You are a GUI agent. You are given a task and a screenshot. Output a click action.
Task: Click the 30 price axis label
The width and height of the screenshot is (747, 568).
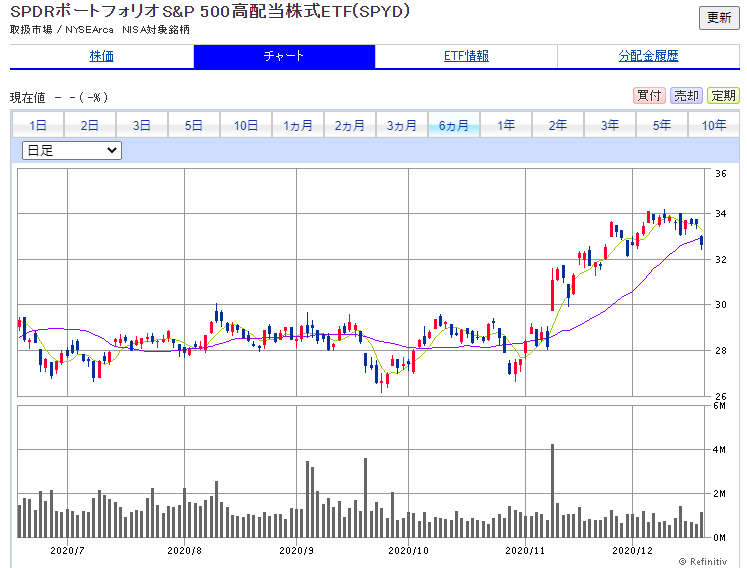(x=721, y=304)
